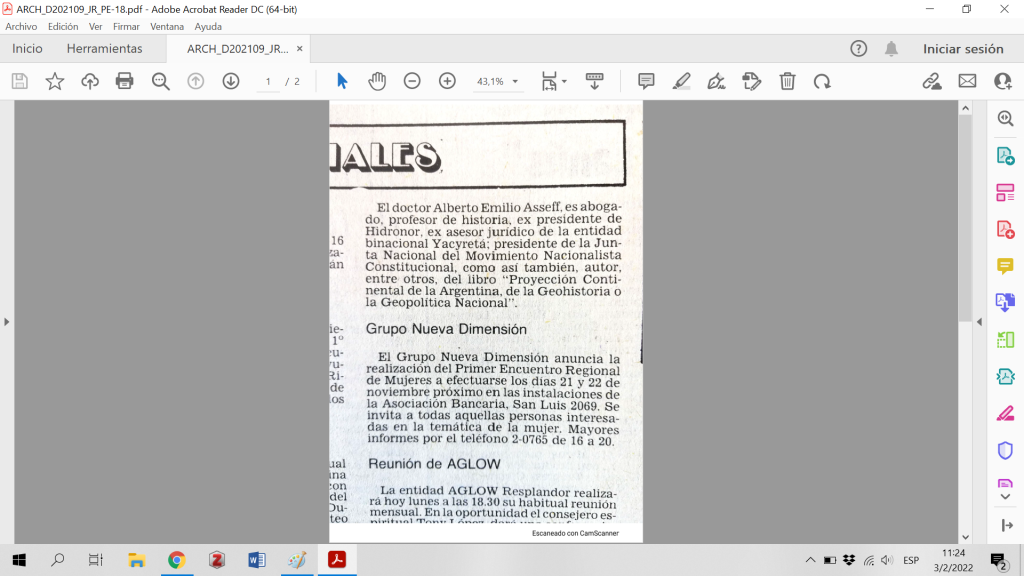This screenshot has height=576, width=1024.
Task: Send the file by email envelope icon
Action: [x=967, y=81]
